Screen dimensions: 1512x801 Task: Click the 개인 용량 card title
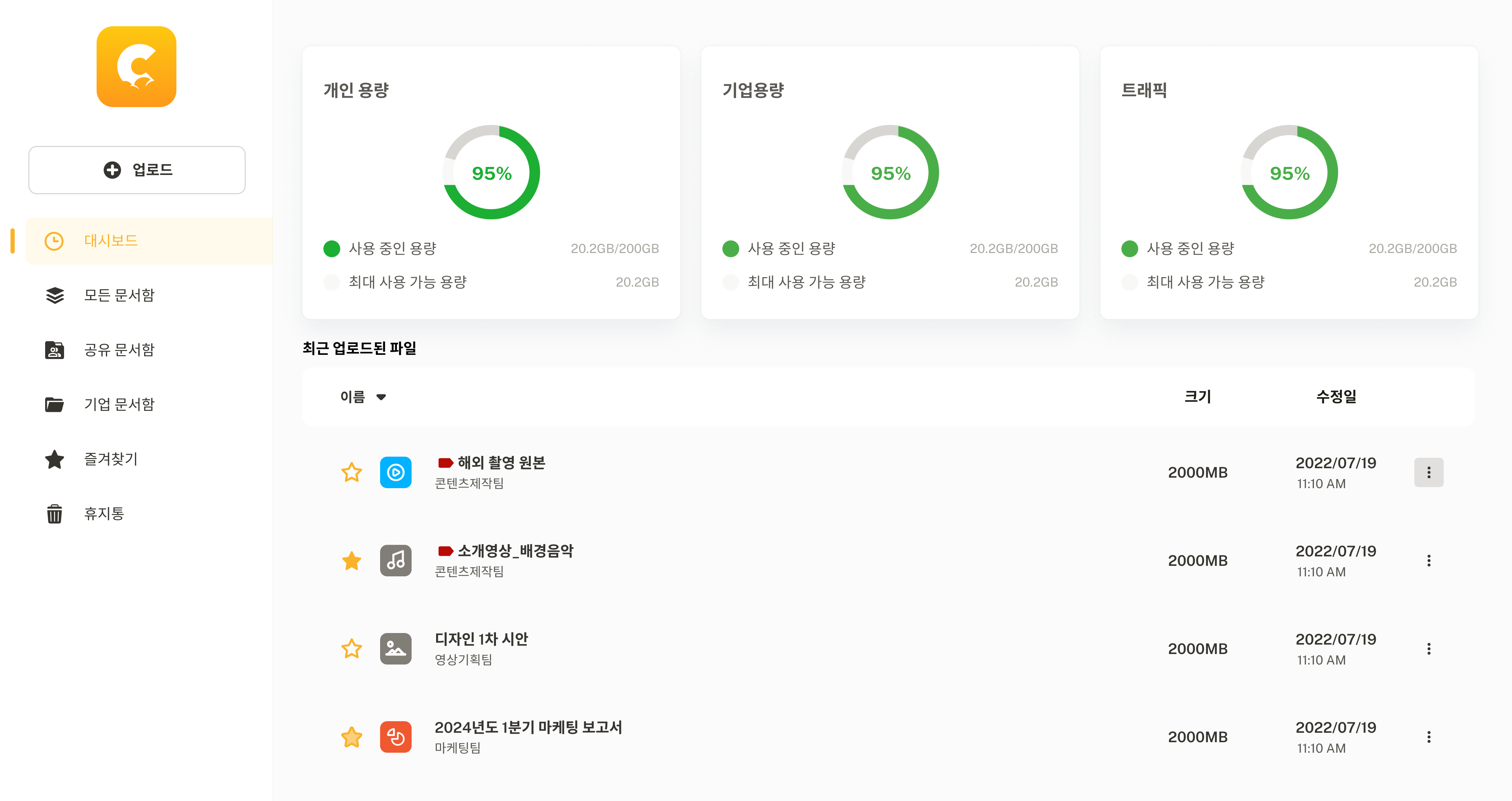point(356,90)
